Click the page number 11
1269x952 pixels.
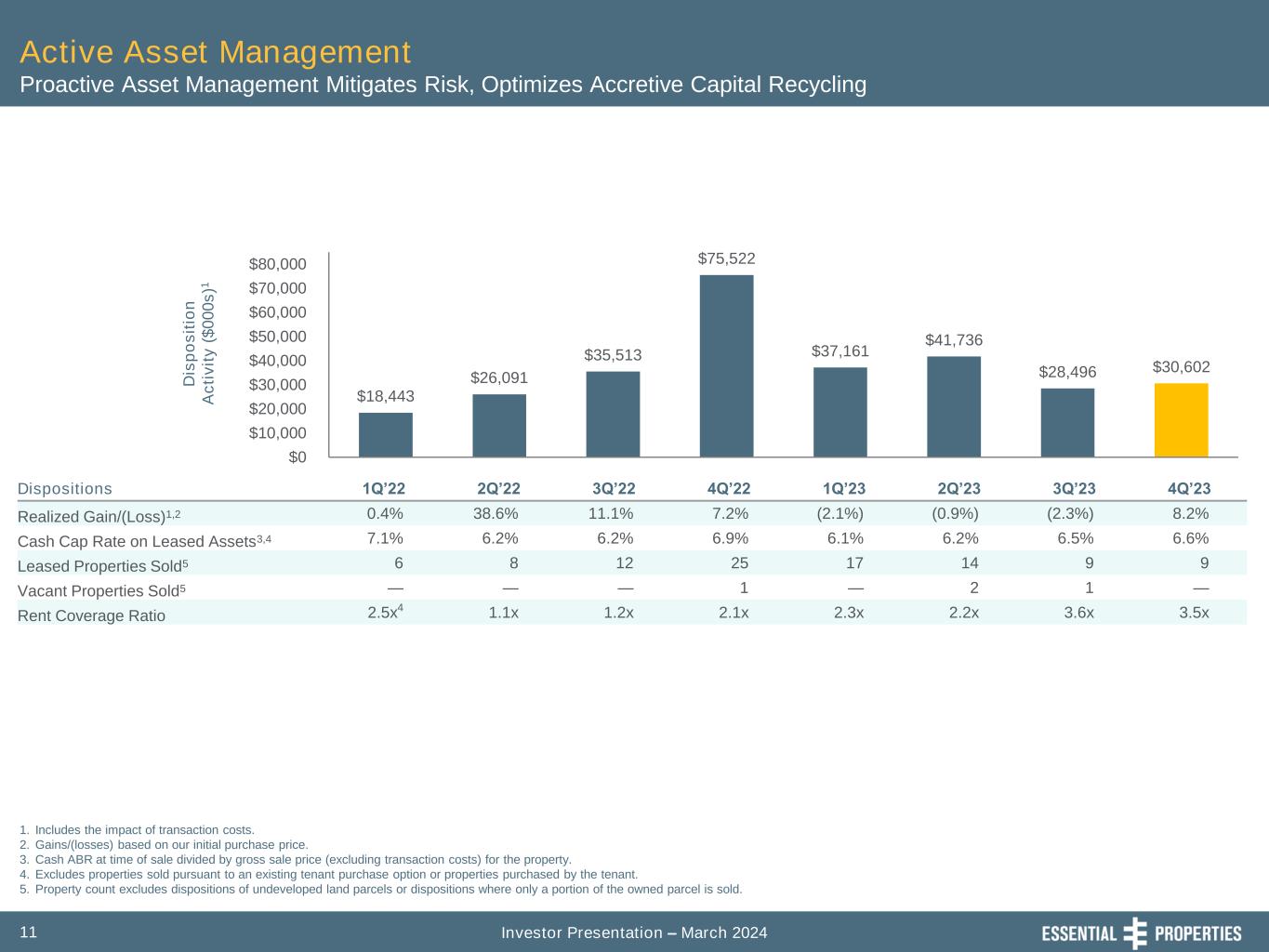click(28, 932)
